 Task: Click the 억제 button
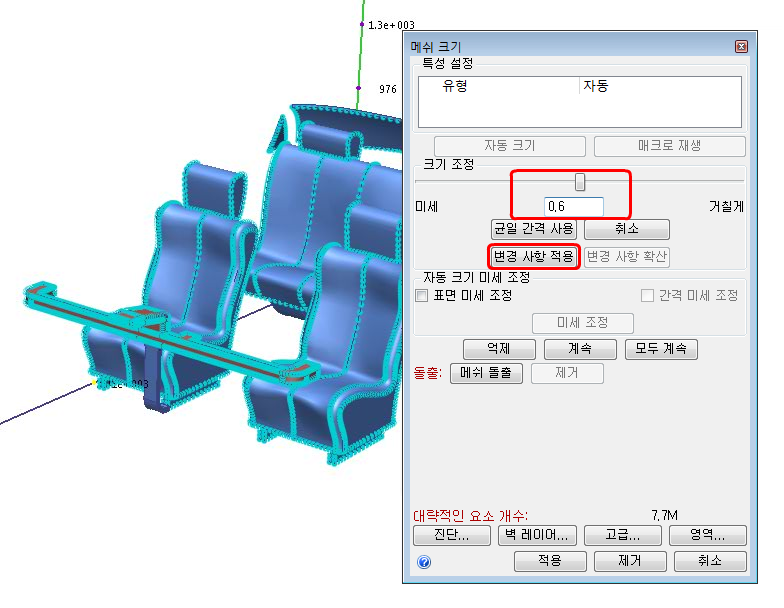coord(499,348)
